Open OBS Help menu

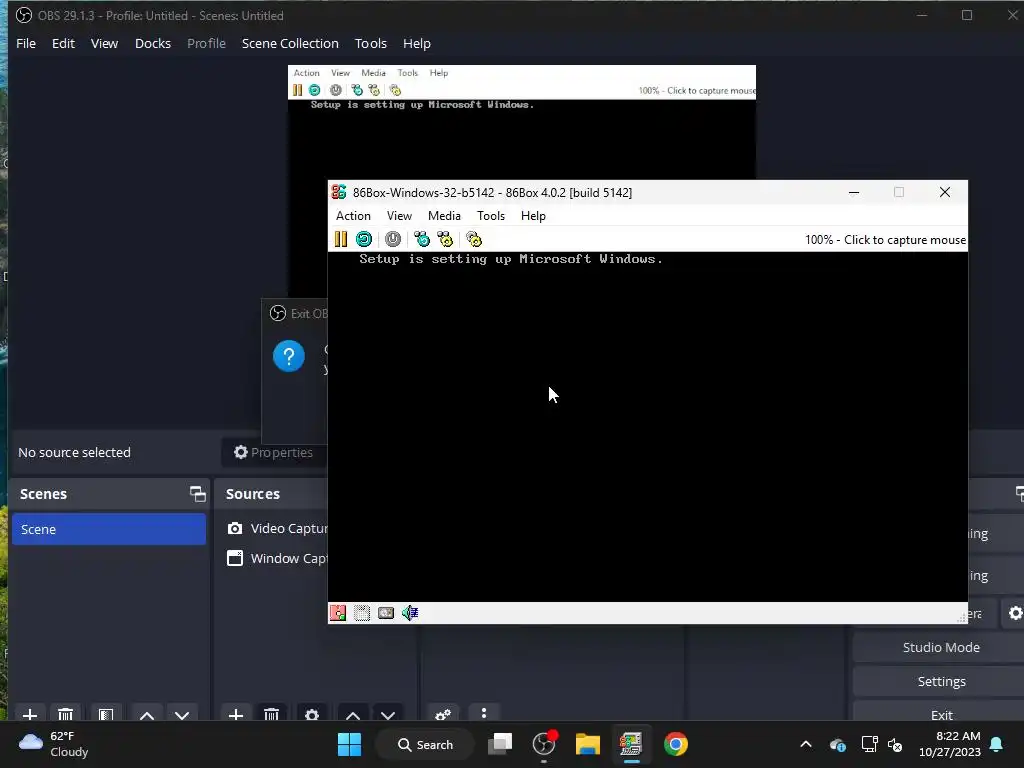tap(417, 43)
